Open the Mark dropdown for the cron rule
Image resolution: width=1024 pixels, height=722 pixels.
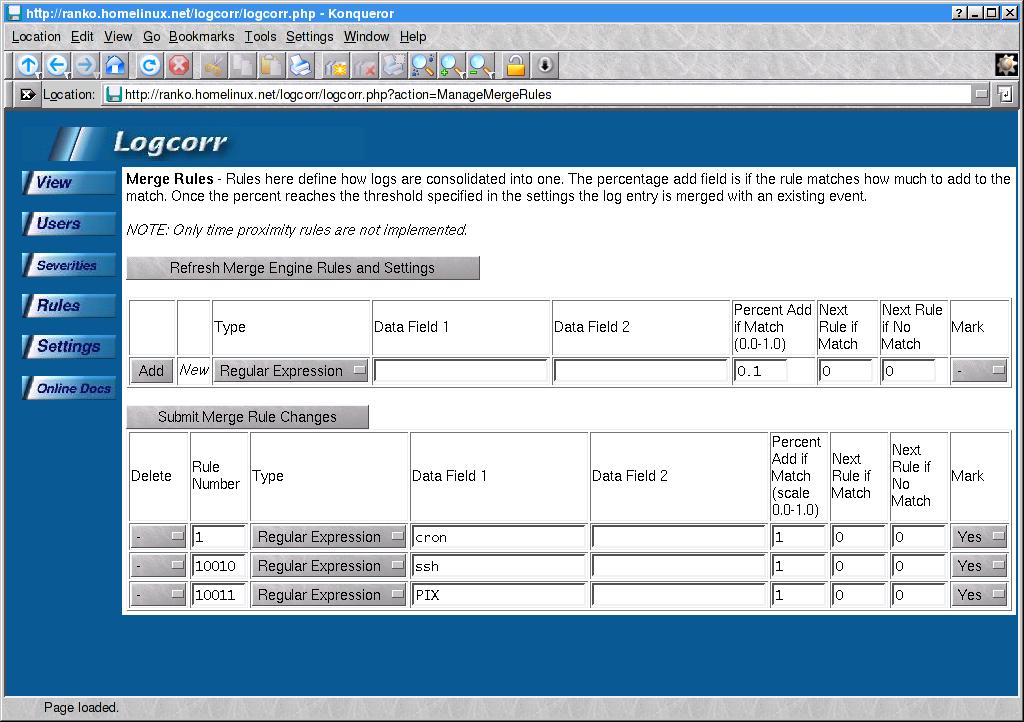click(x=979, y=537)
